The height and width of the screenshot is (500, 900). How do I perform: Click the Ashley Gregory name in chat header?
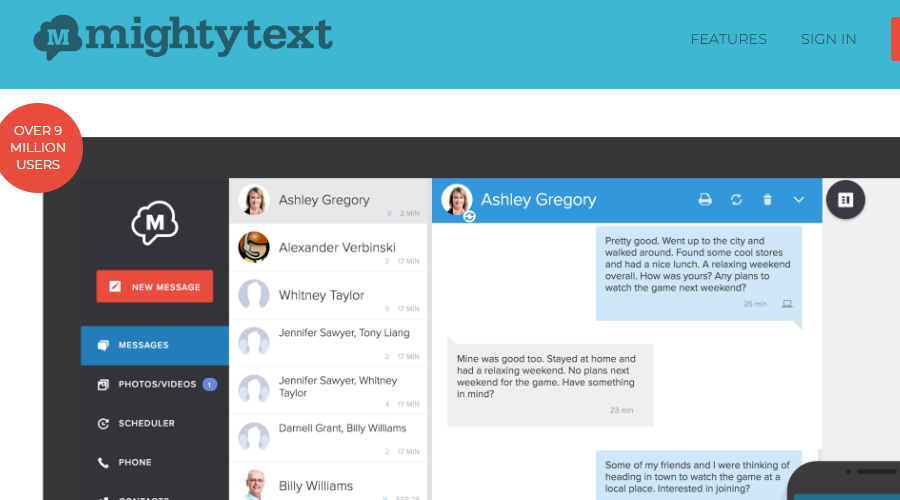(x=538, y=200)
